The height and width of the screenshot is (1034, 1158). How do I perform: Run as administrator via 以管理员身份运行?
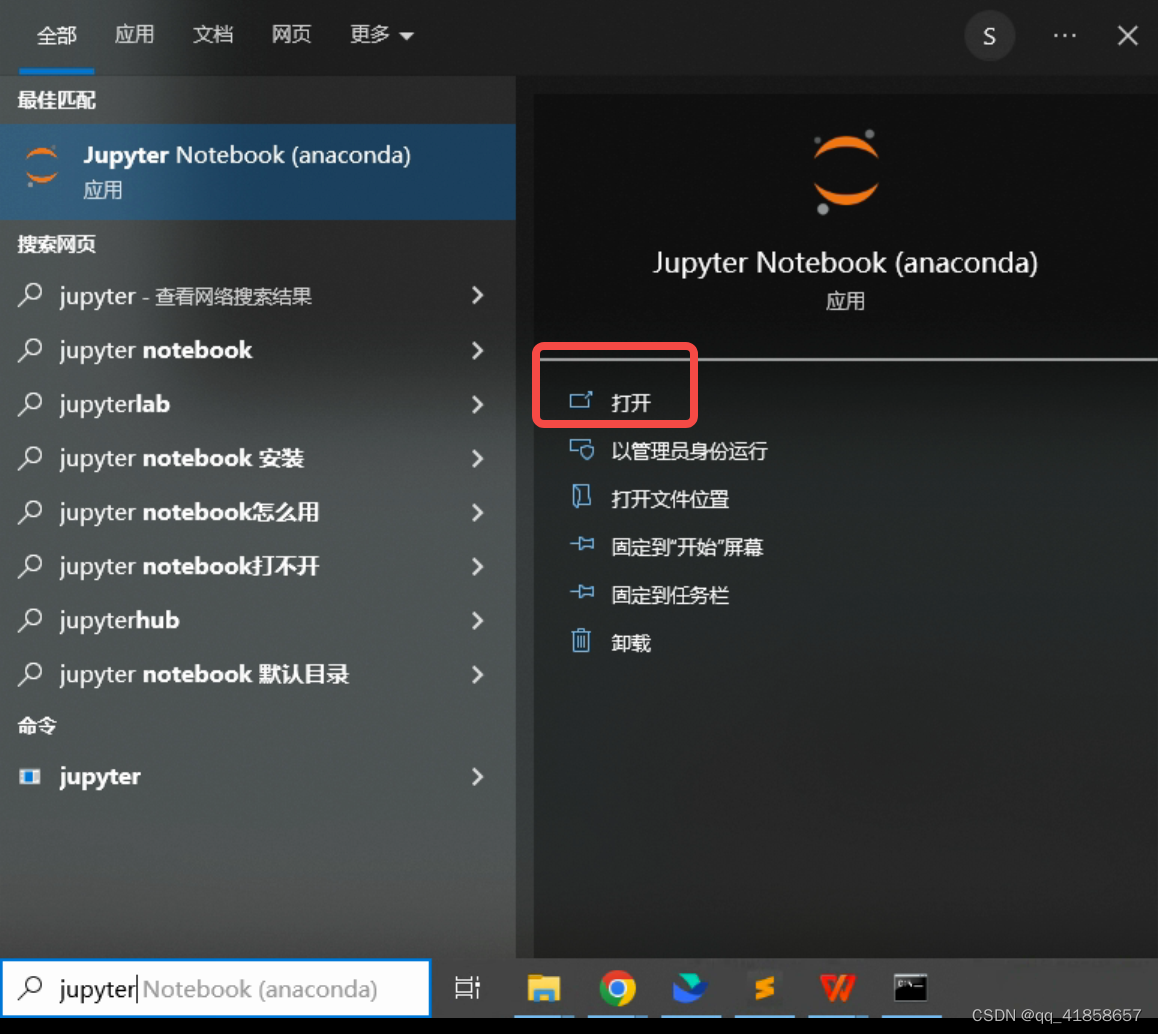click(688, 451)
